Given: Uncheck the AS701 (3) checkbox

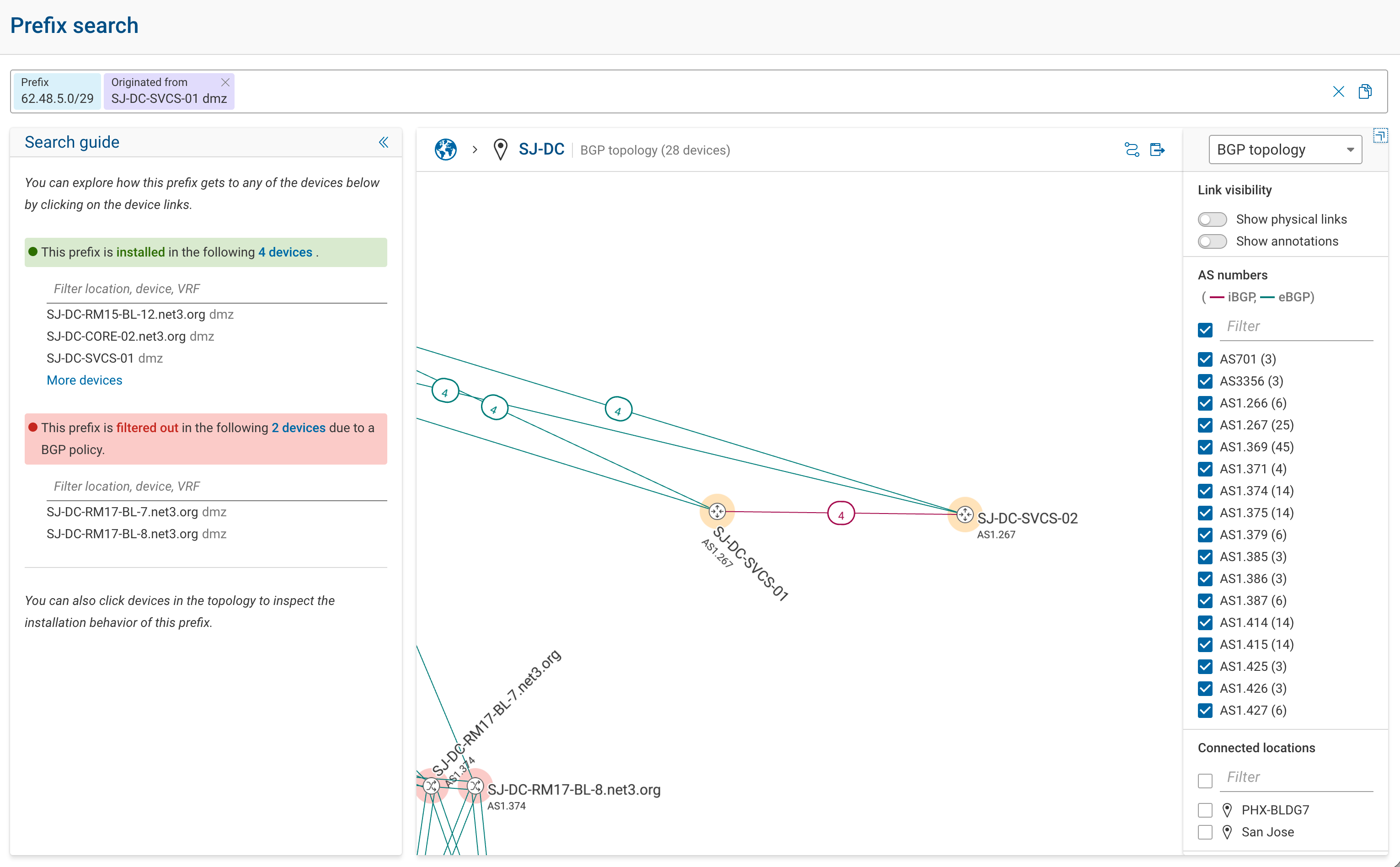Looking at the screenshot, I should [1205, 359].
